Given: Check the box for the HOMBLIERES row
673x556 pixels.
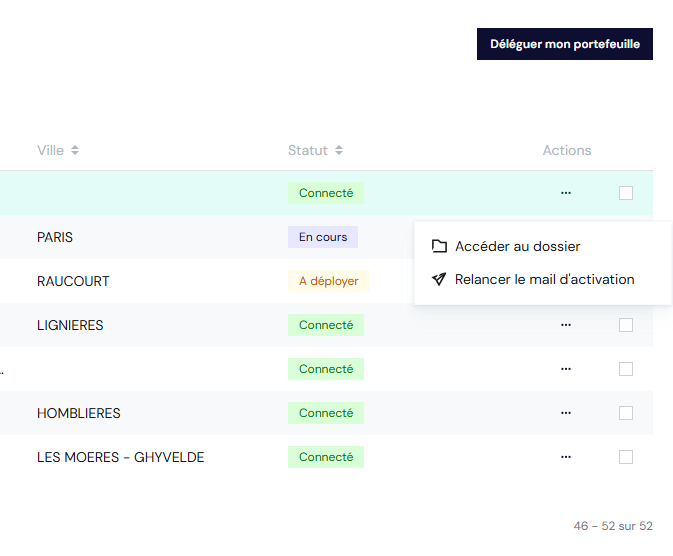Looking at the screenshot, I should [626, 413].
